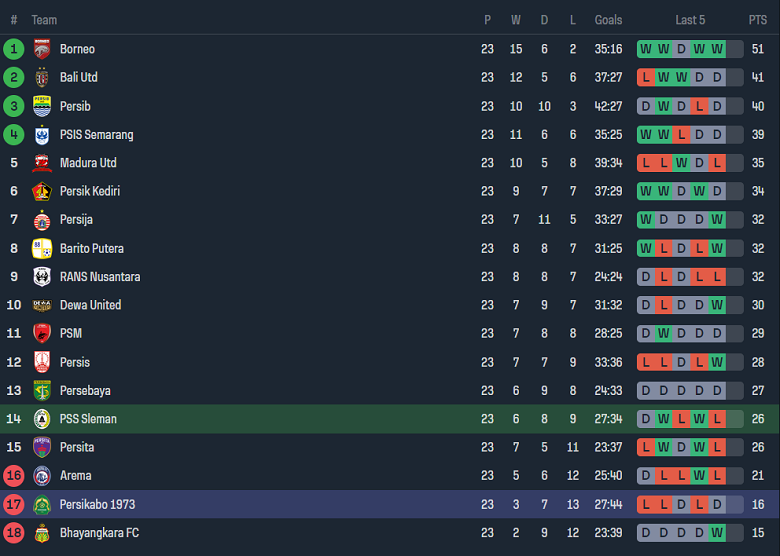This screenshot has width=780, height=556.
Task: Click Bali Utd's red L form badge
Action: pos(645,77)
